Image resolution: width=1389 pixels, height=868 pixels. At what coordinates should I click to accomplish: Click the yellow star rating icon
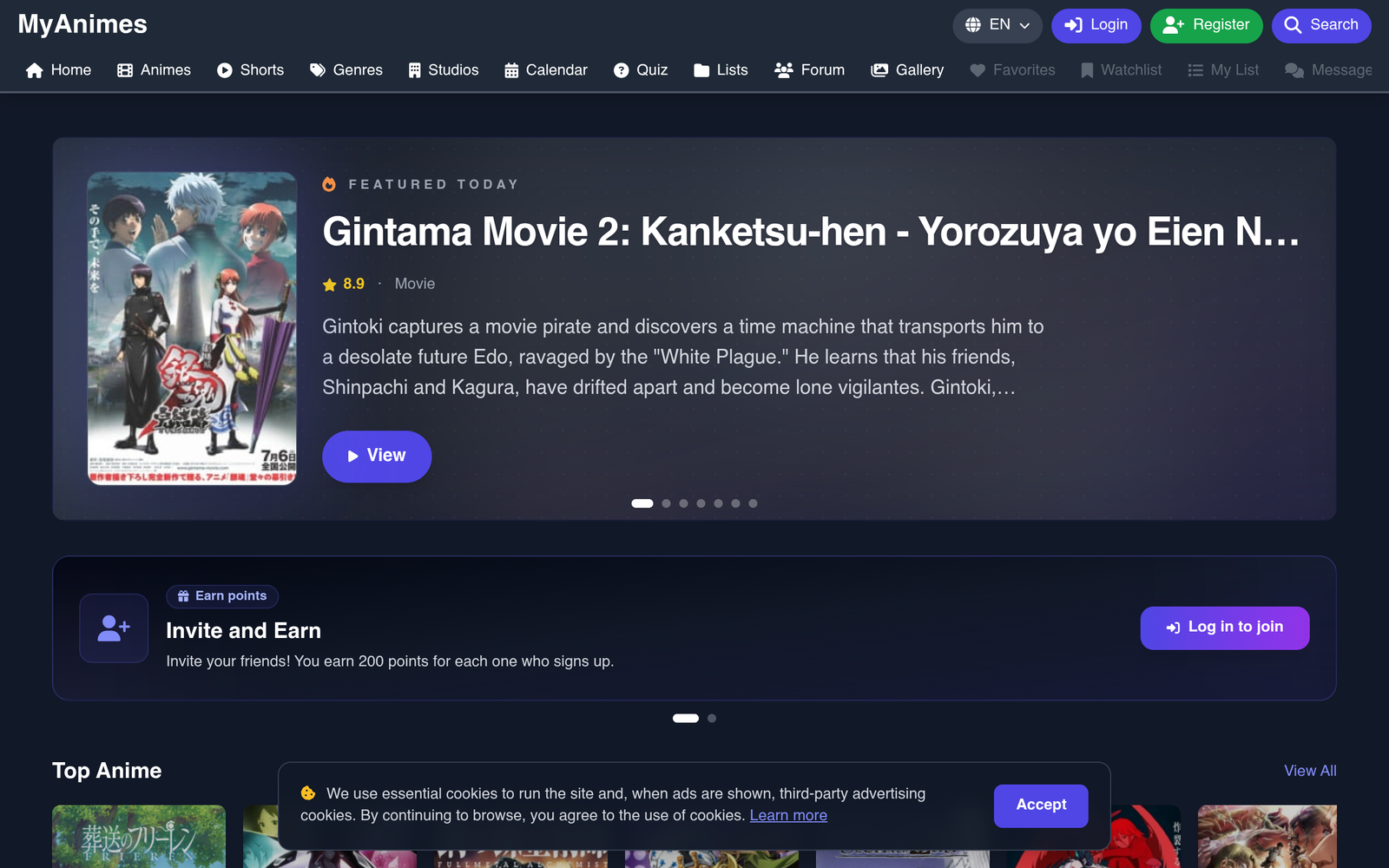pos(330,285)
